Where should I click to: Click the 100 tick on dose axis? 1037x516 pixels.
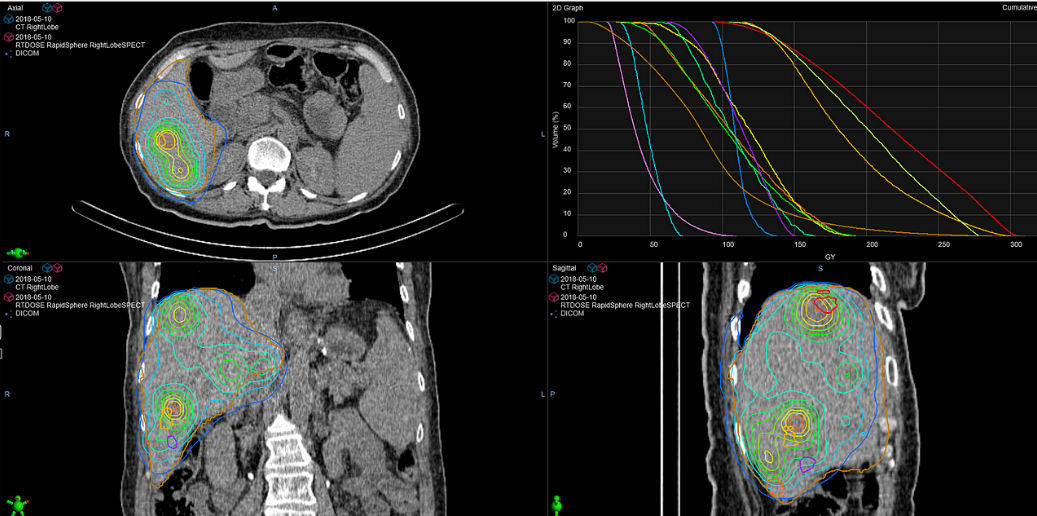727,245
